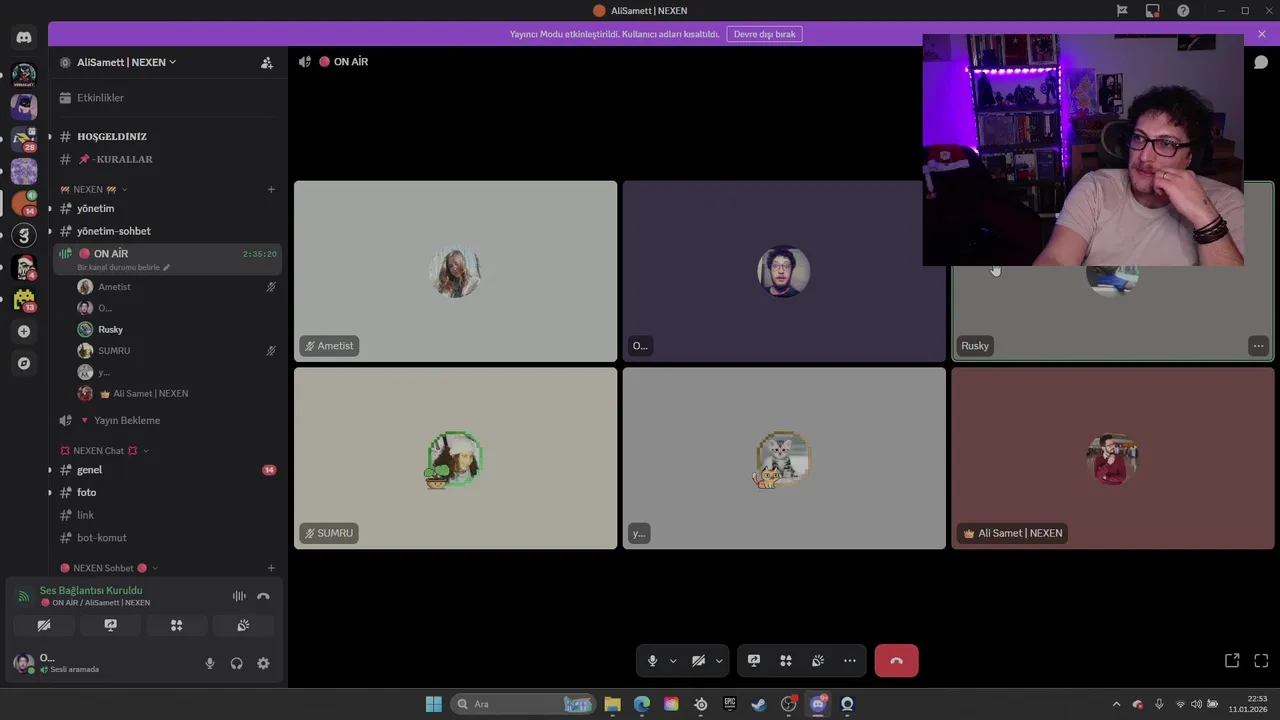Image resolution: width=1280 pixels, height=720 pixels.
Task: Open more options on Rusky's tile
Action: click(x=1258, y=346)
